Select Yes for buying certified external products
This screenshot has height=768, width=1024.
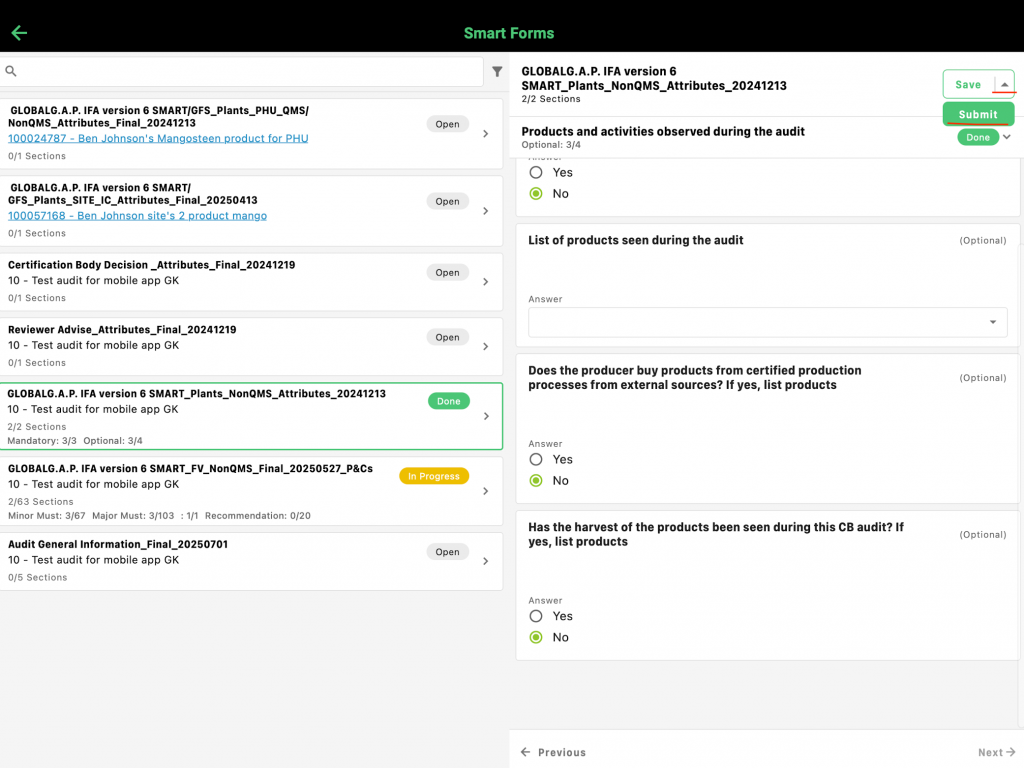[x=536, y=459]
